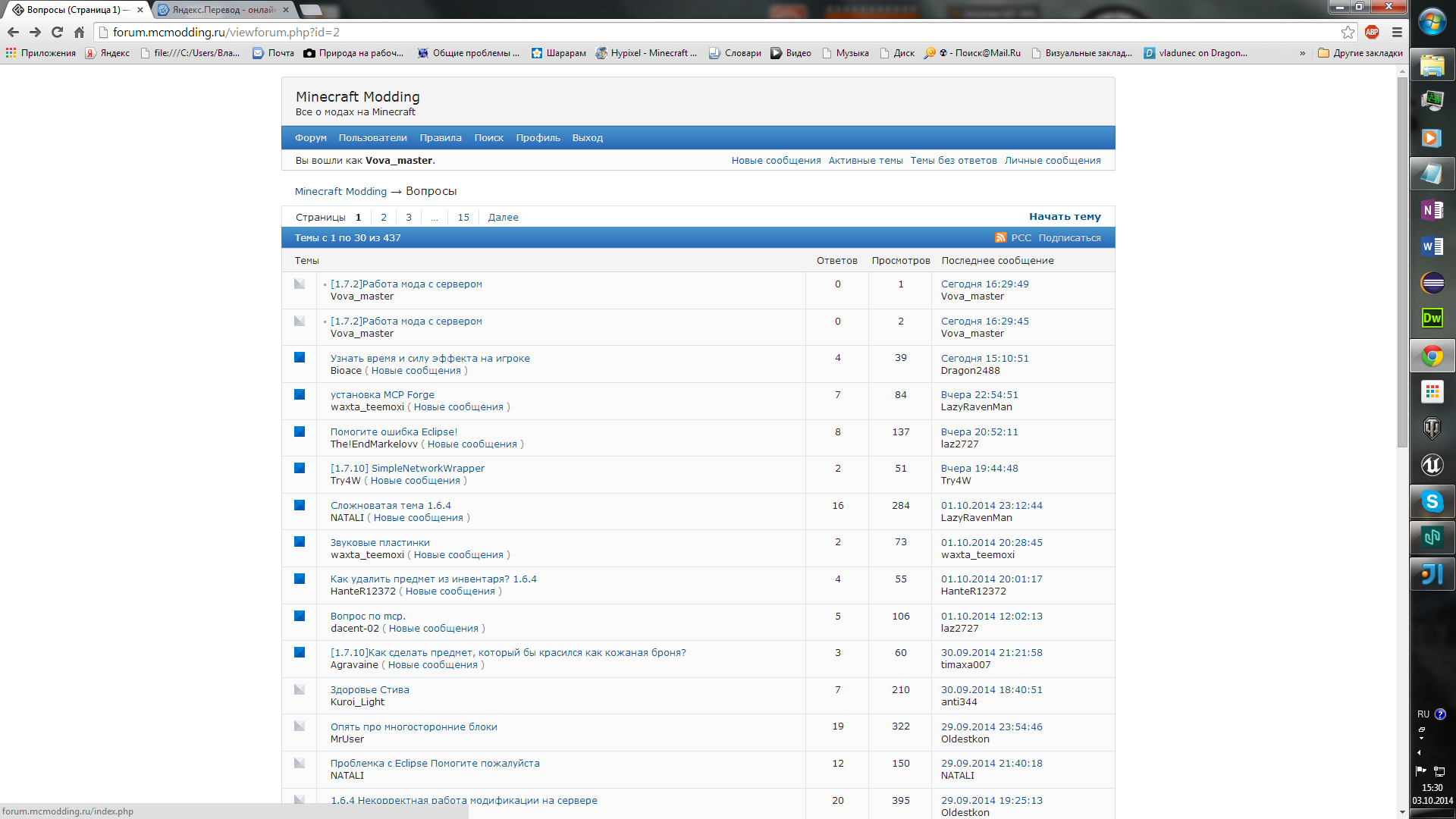1456x819 pixels.
Task: Open the Chrome menu hamburger icon
Action: [1397, 32]
